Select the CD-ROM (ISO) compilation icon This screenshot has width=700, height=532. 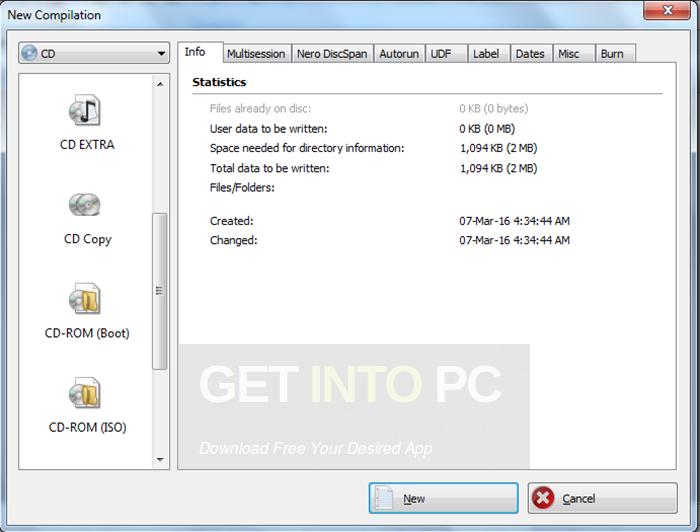coord(85,393)
